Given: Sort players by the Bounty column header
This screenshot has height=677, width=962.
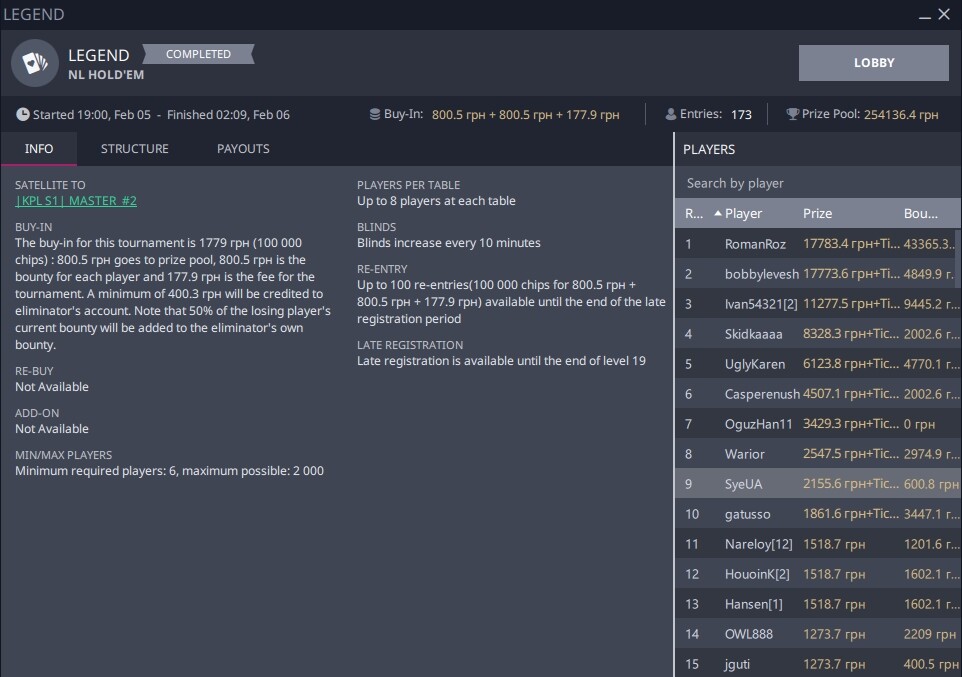Looking at the screenshot, I should [x=920, y=214].
